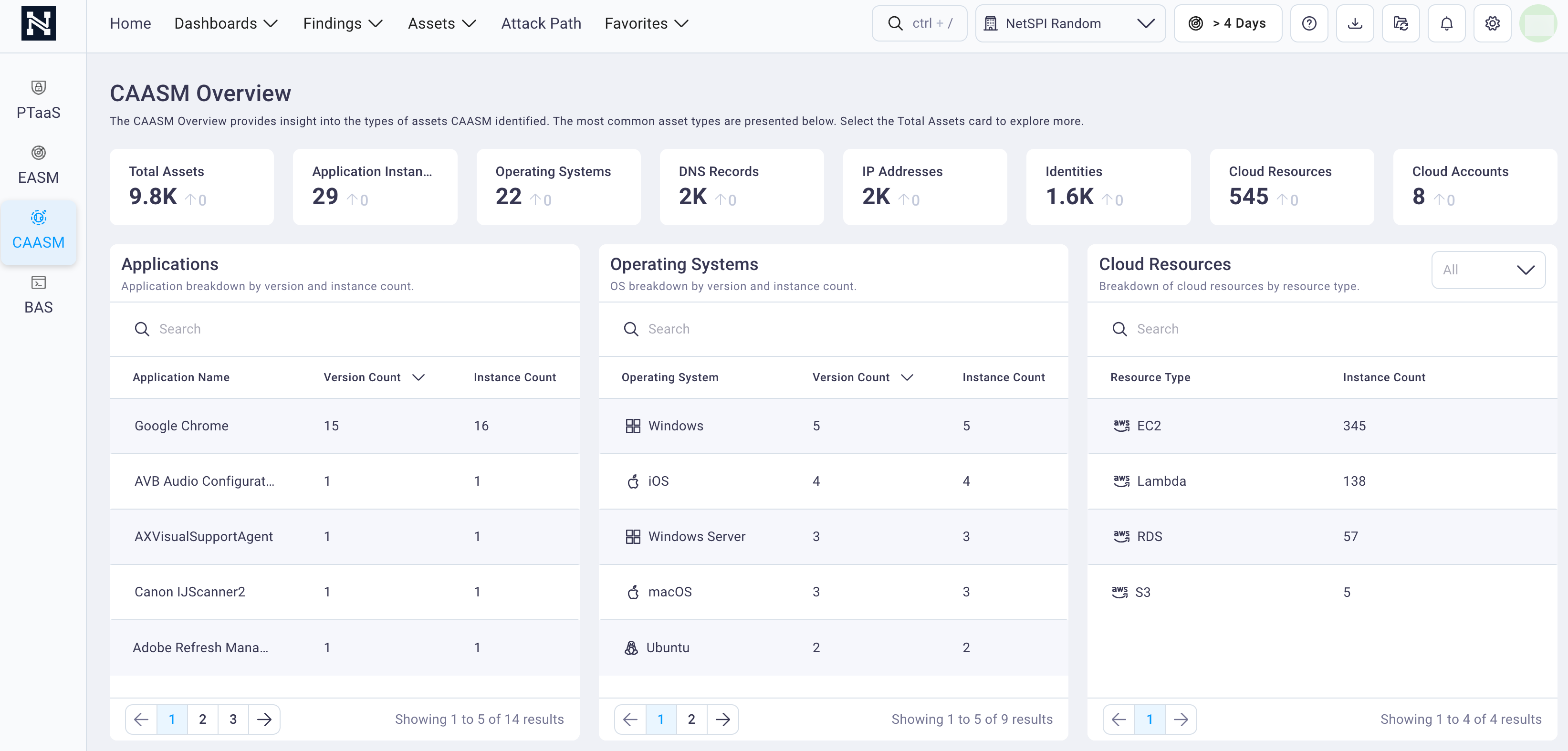Expand the Favorites menu
This screenshot has width=1568, height=751.
[647, 23]
